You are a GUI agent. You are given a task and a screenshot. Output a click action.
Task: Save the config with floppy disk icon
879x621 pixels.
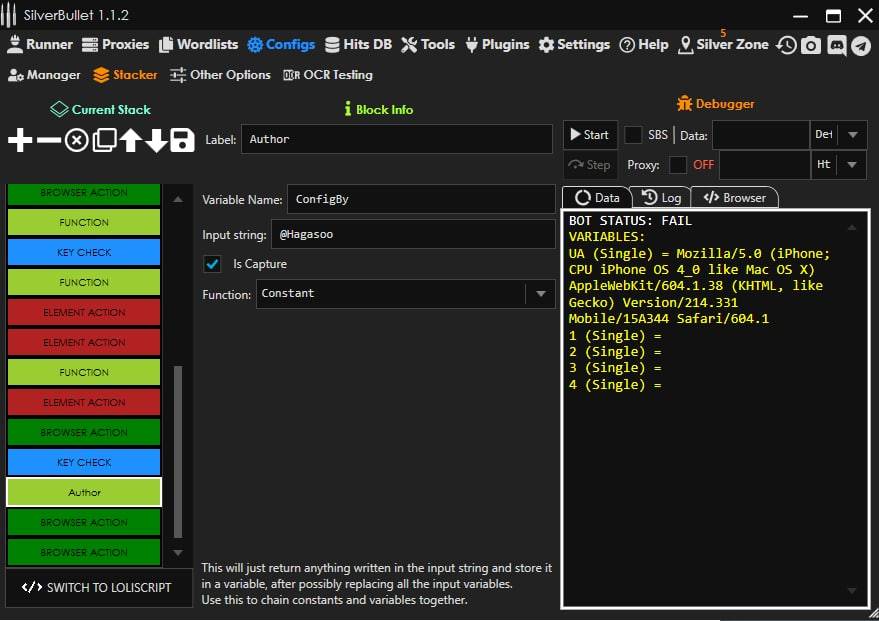coord(182,140)
